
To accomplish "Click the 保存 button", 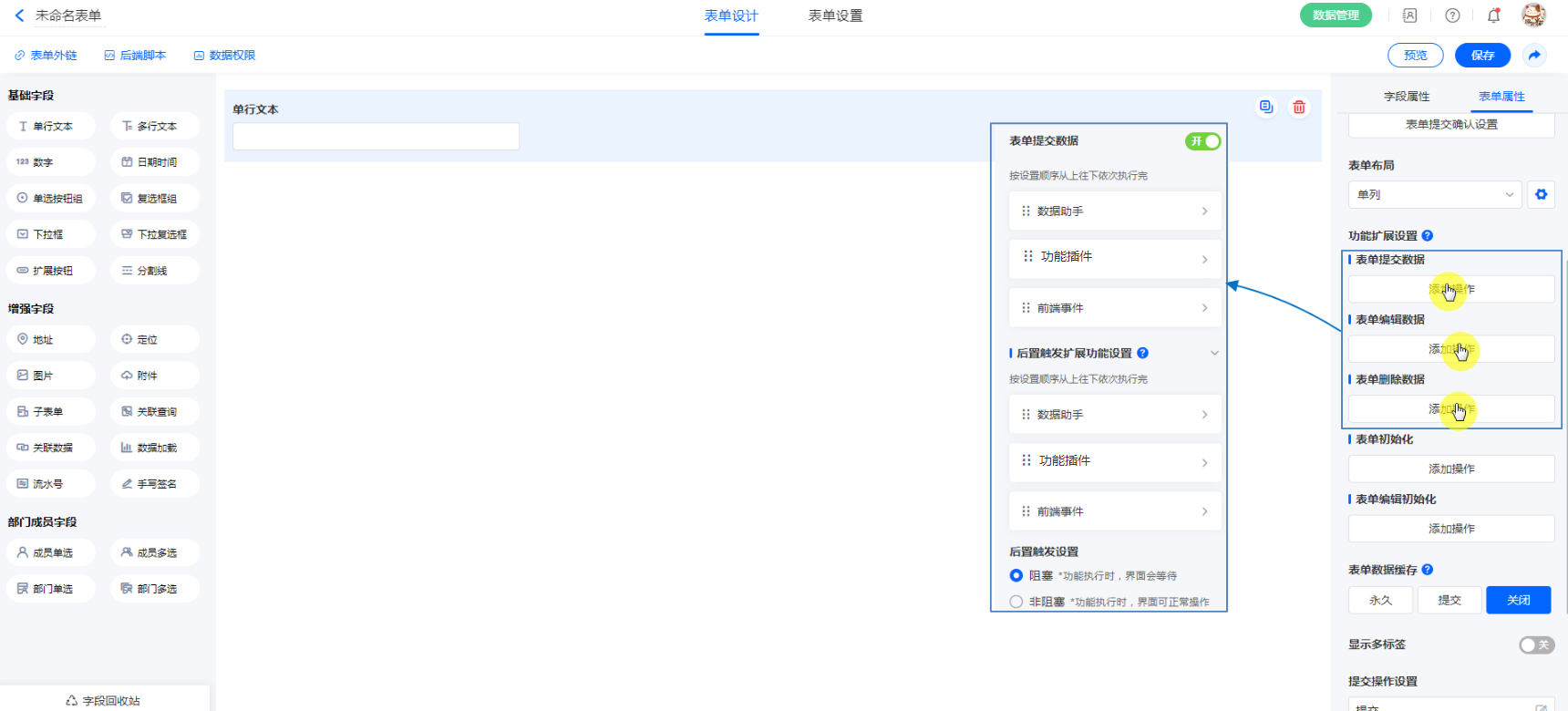I will [1482, 56].
